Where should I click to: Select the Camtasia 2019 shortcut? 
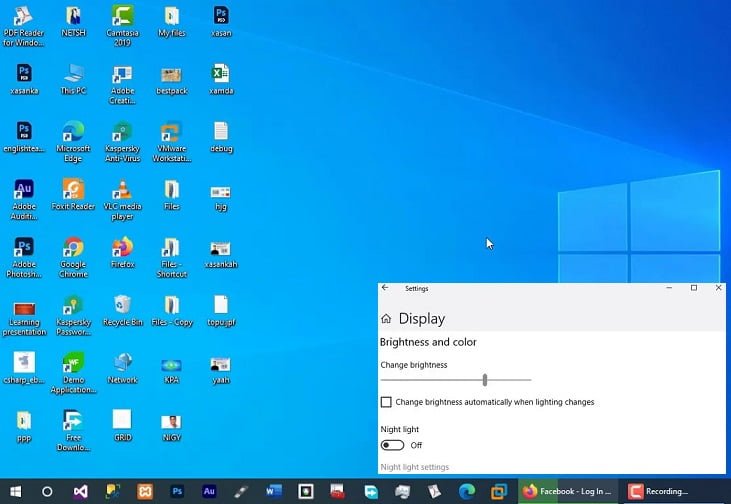tap(123, 27)
